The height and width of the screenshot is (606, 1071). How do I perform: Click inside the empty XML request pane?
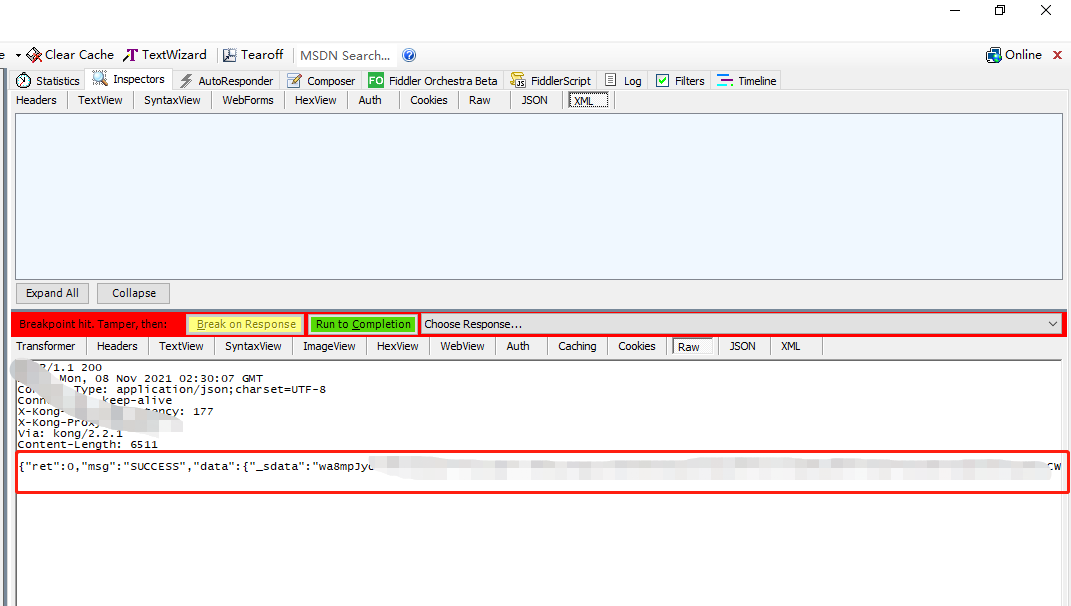pos(539,196)
